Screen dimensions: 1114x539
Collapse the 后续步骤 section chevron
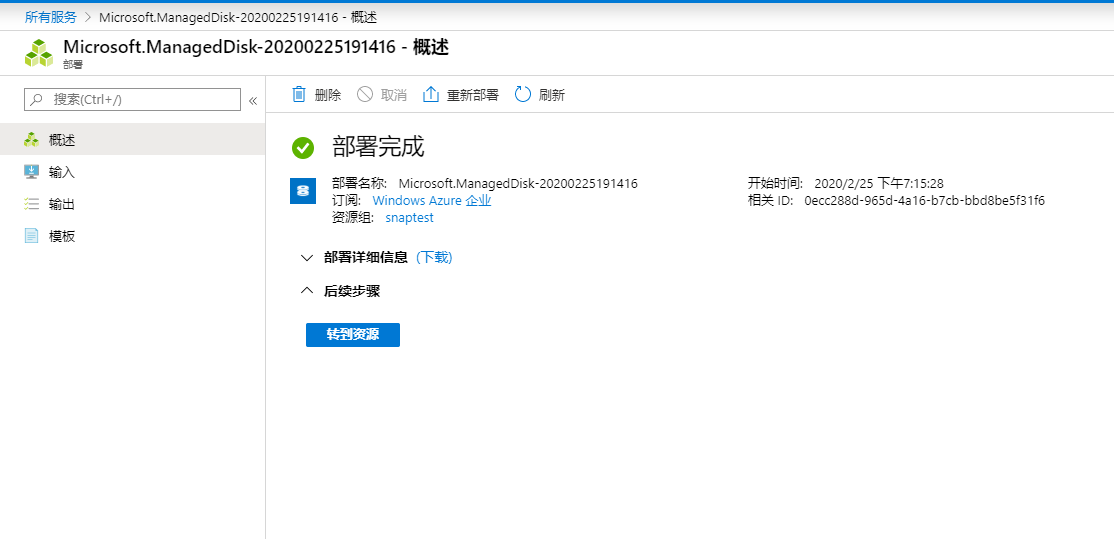click(x=307, y=290)
